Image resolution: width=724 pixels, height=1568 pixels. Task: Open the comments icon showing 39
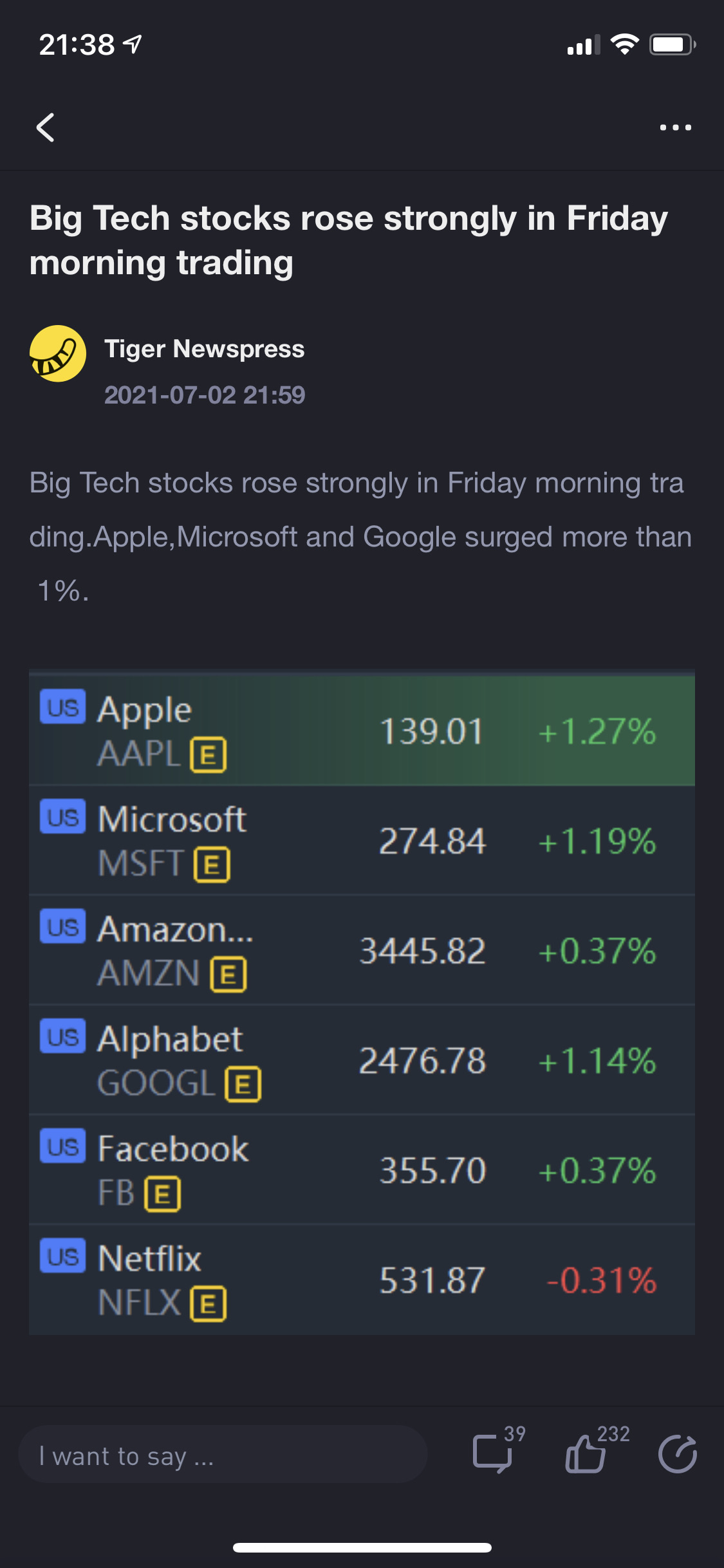point(493,1453)
